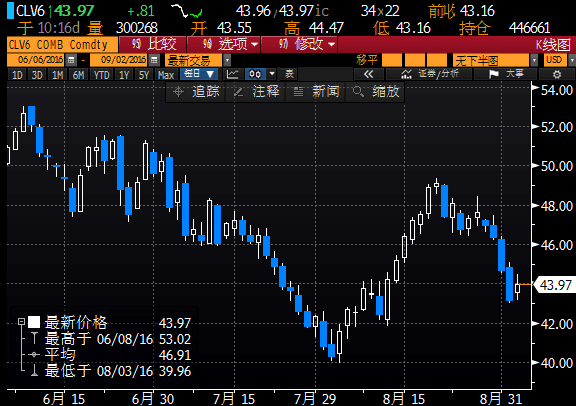Open the 缩放 zoom magnifier tool

tap(375, 92)
